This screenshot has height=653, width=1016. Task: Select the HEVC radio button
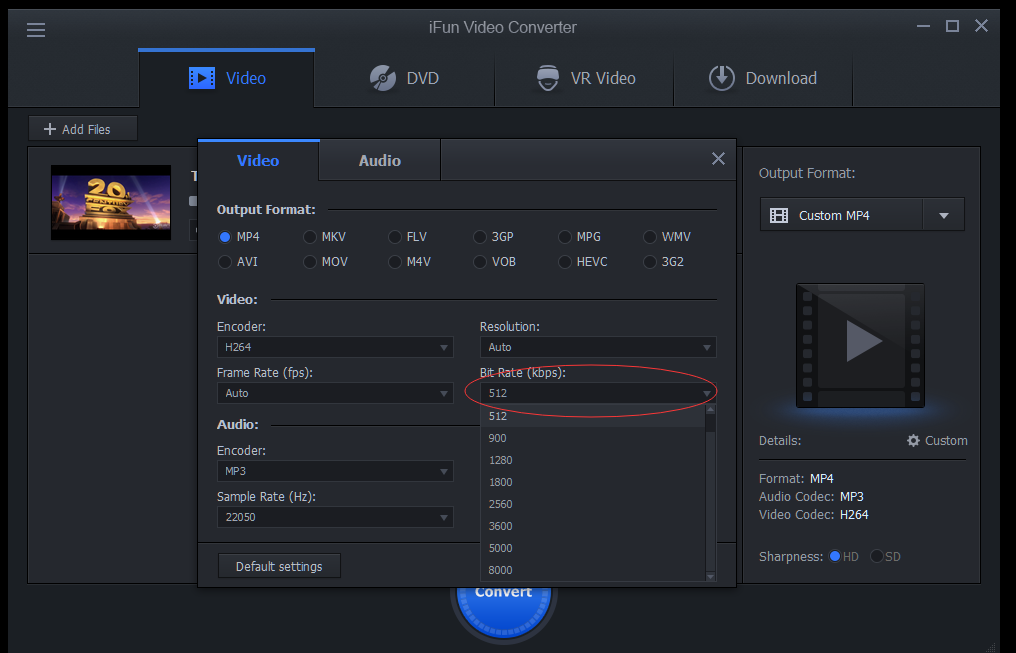[565, 262]
